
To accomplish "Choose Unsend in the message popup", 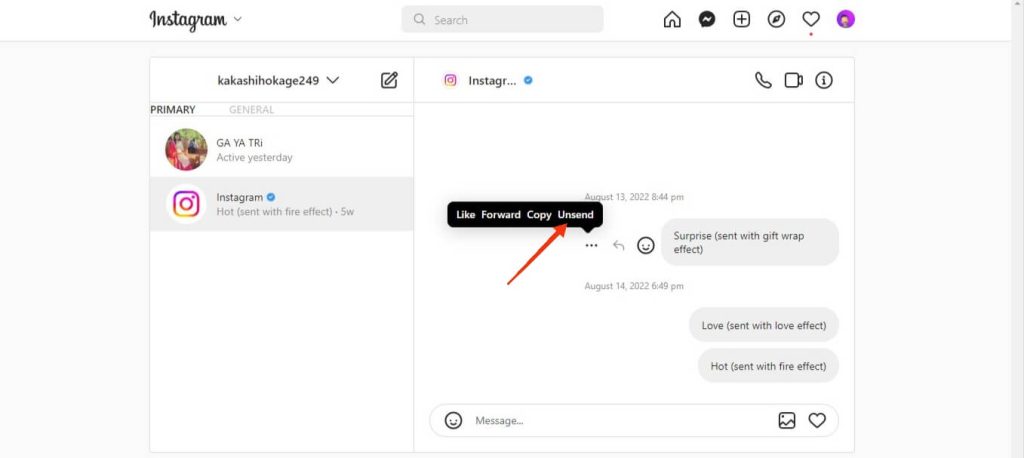I will 575,214.
